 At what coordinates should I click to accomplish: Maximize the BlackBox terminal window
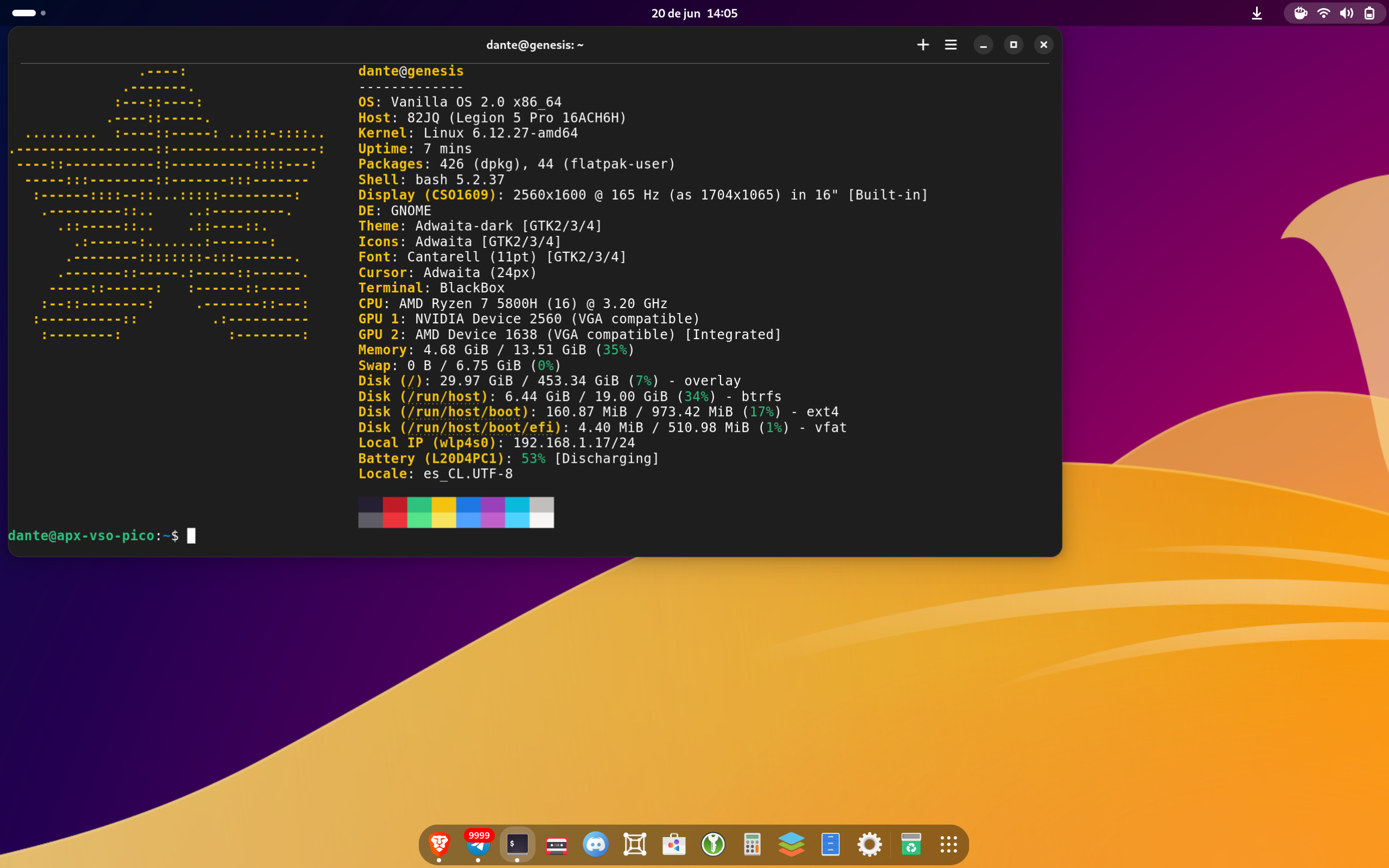pos(1014,45)
